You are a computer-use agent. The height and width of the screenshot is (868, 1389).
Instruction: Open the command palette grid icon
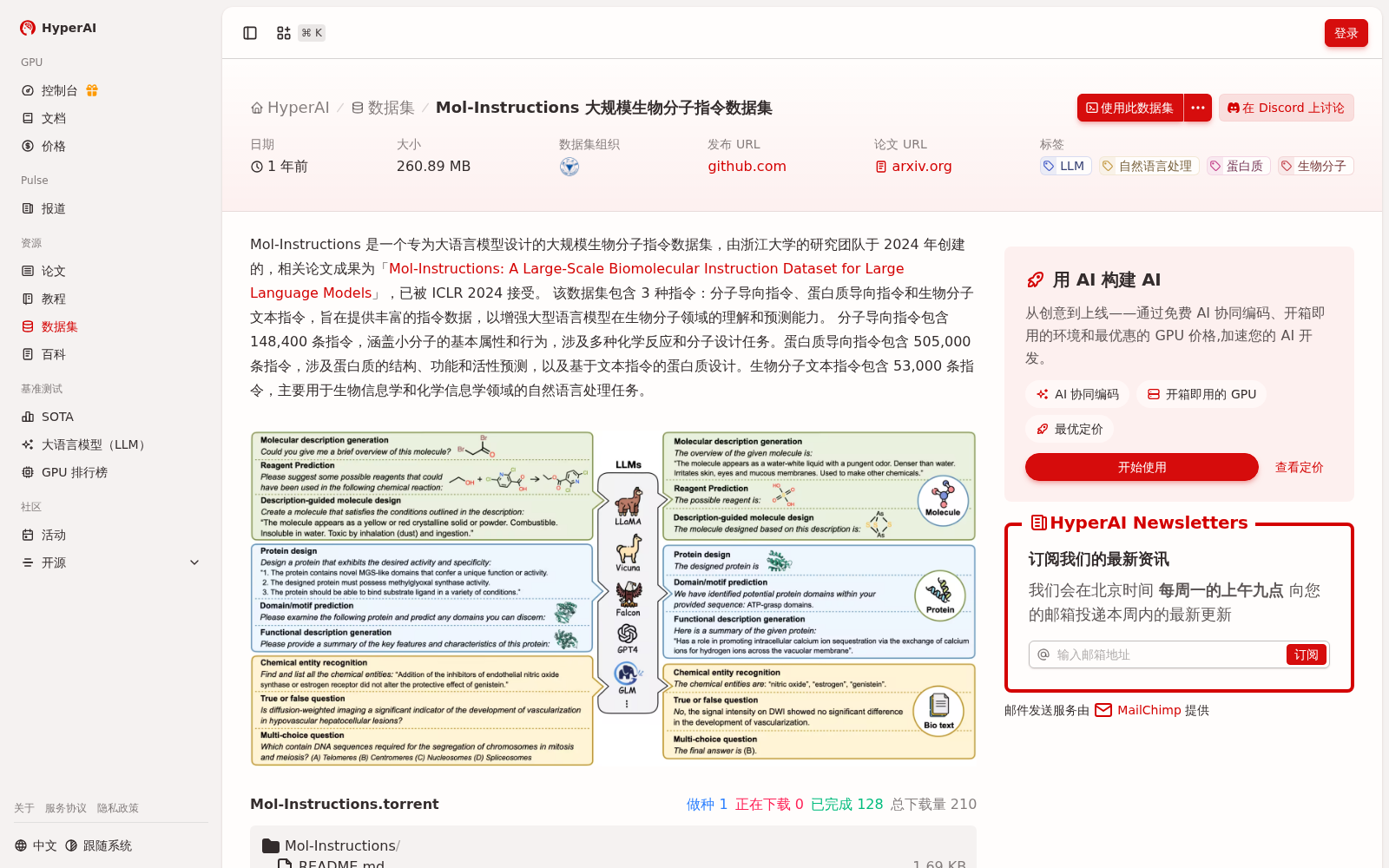[x=284, y=33]
